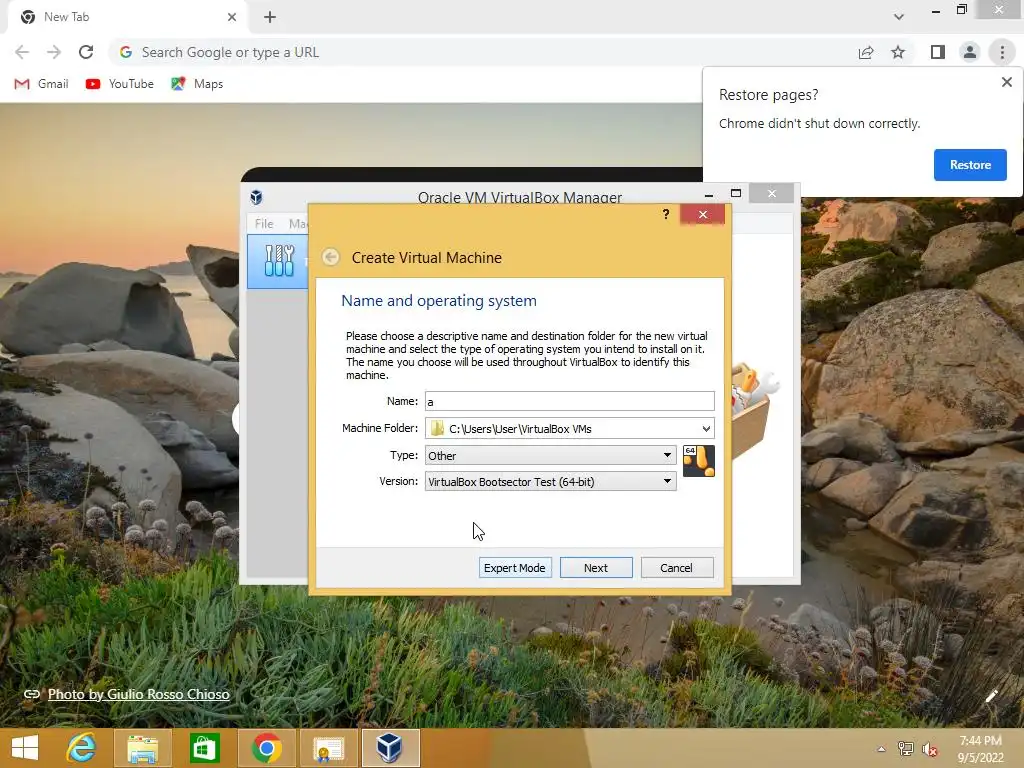
Task: Open the Machine menu in VirtualBox Manager
Action: click(298, 223)
